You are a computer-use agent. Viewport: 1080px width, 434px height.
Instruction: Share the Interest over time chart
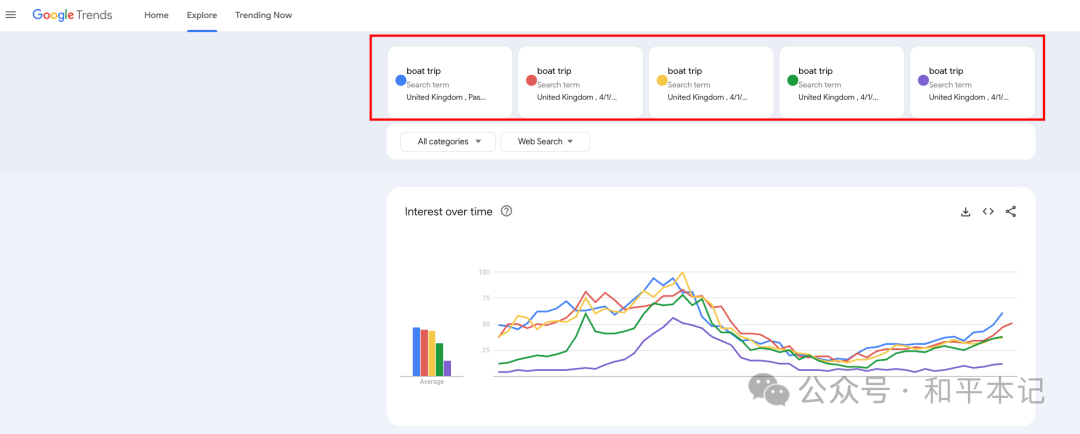coord(1010,211)
